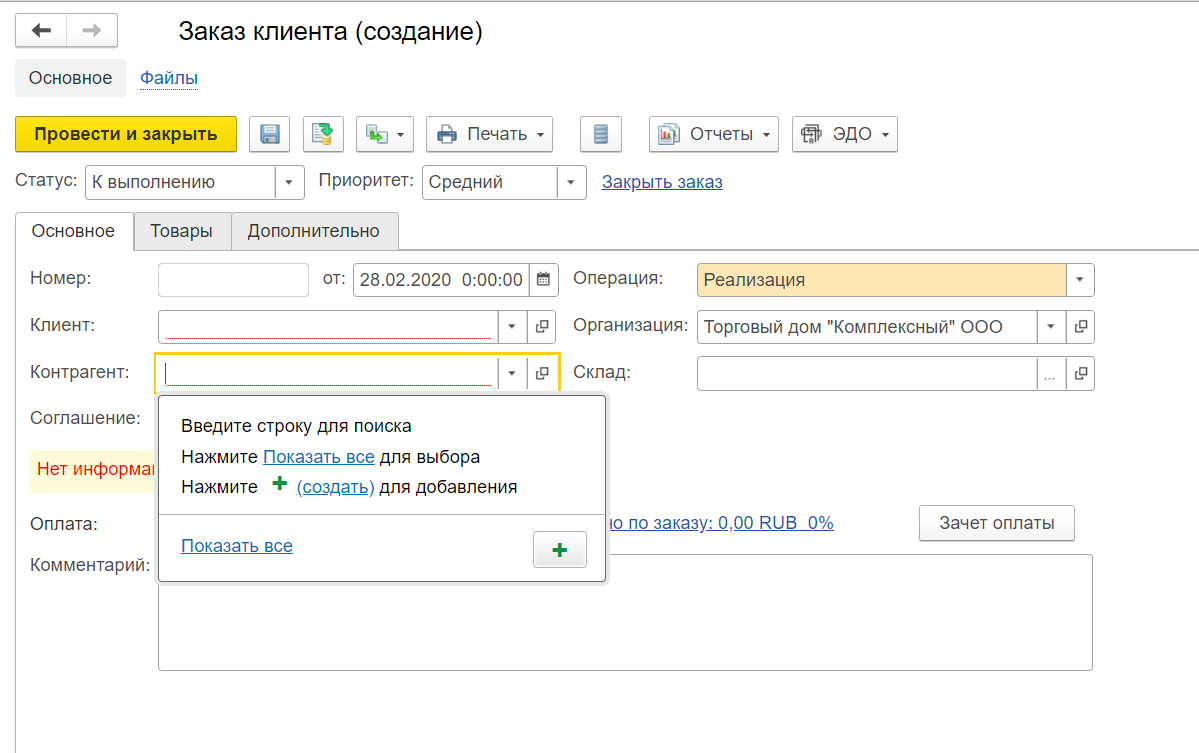The height and width of the screenshot is (753, 1199).
Task: Switch to the Дополнительно tab
Action: [x=314, y=231]
